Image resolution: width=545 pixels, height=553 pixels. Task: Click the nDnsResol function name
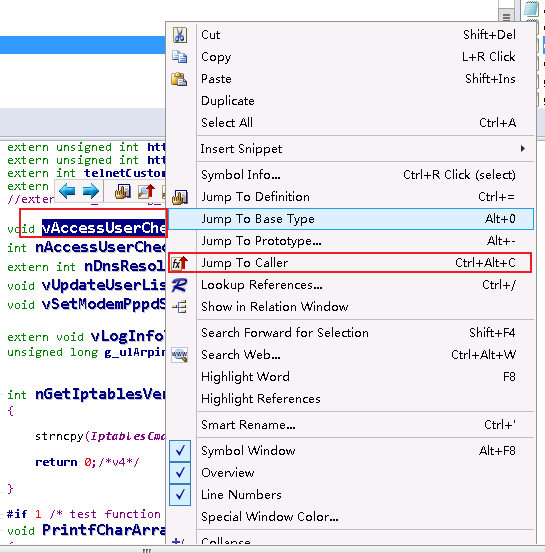pyautogui.click(x=125, y=266)
